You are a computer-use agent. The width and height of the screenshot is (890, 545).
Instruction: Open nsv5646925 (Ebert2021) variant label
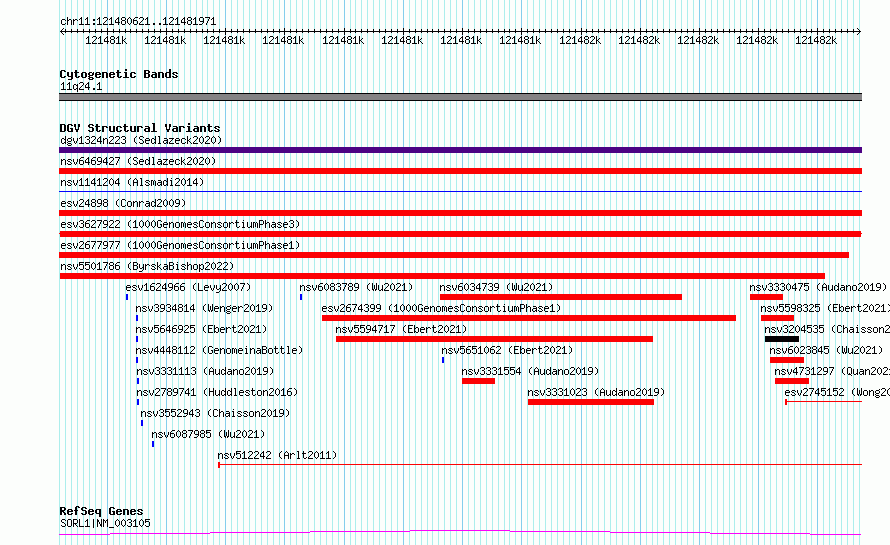point(201,329)
